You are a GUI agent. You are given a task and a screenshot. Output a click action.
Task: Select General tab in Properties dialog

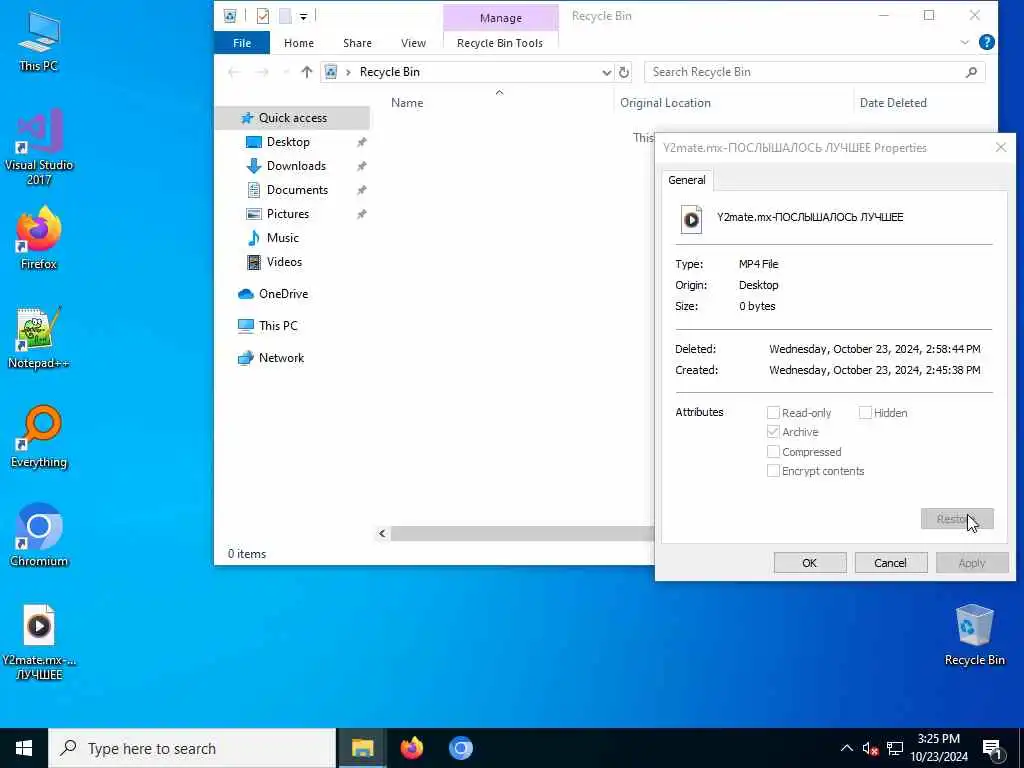coord(686,180)
